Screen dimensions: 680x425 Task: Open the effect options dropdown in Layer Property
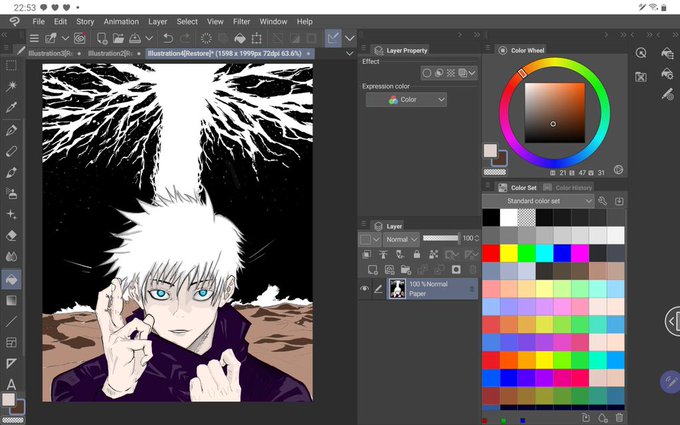coord(472,73)
